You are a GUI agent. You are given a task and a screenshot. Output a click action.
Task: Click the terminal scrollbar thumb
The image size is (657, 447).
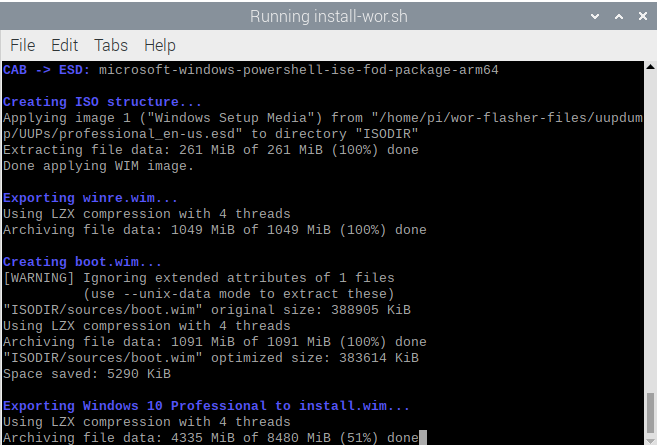click(x=650, y=412)
